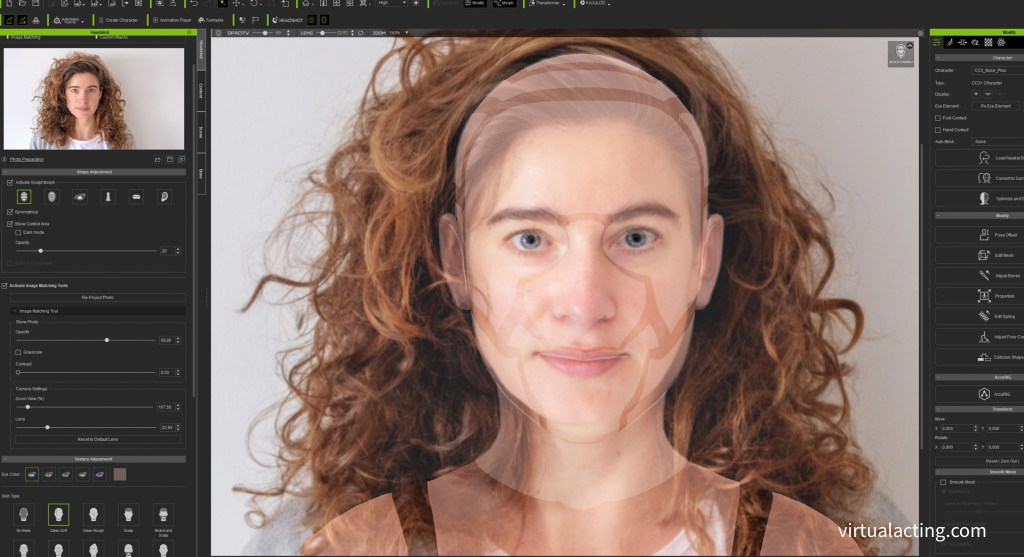The height and width of the screenshot is (557, 1024).
Task: Open the Image Matching tab
Action: tap(25, 37)
